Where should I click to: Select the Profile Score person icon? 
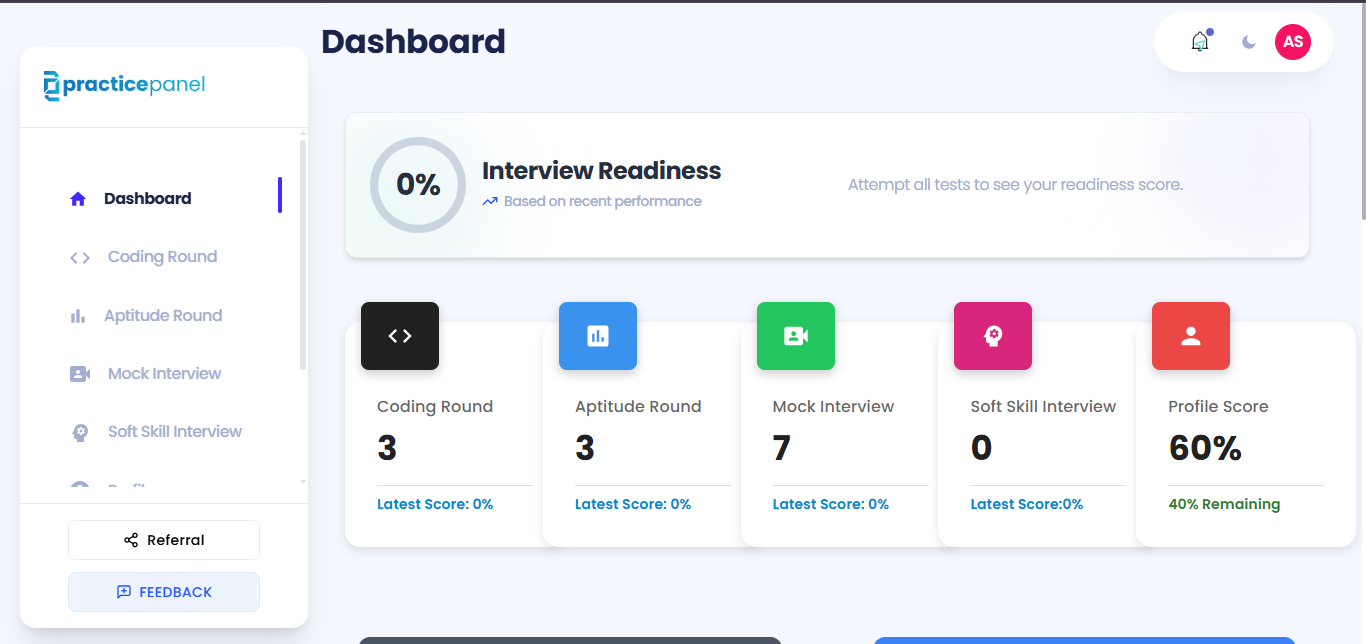tap(1190, 336)
